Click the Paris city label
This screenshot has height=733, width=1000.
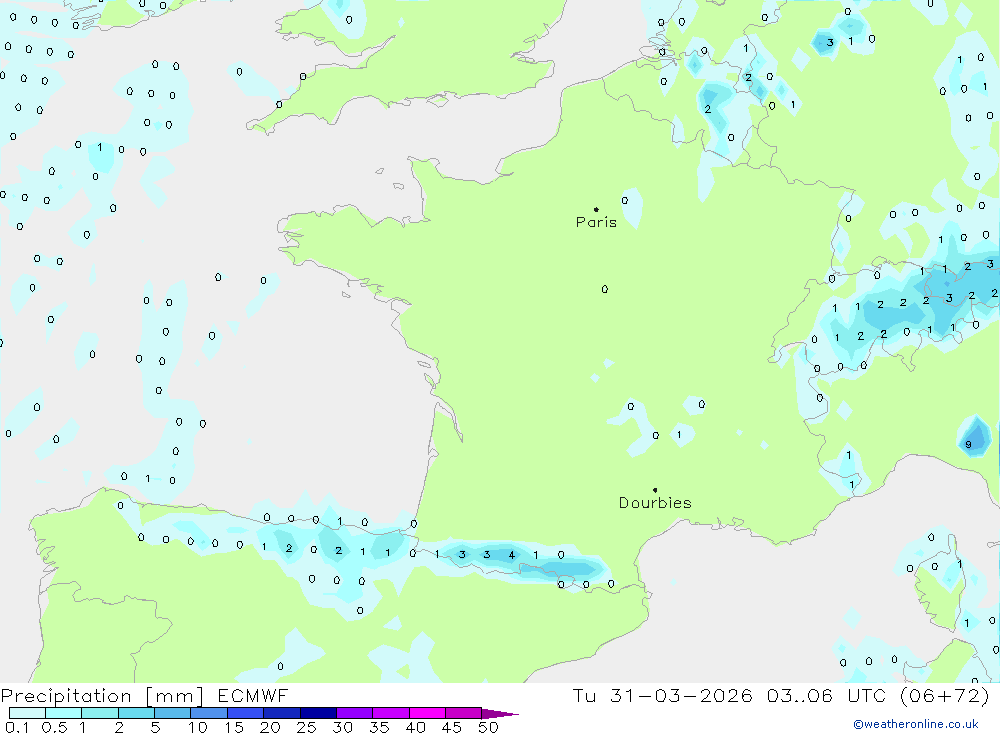click(x=596, y=222)
